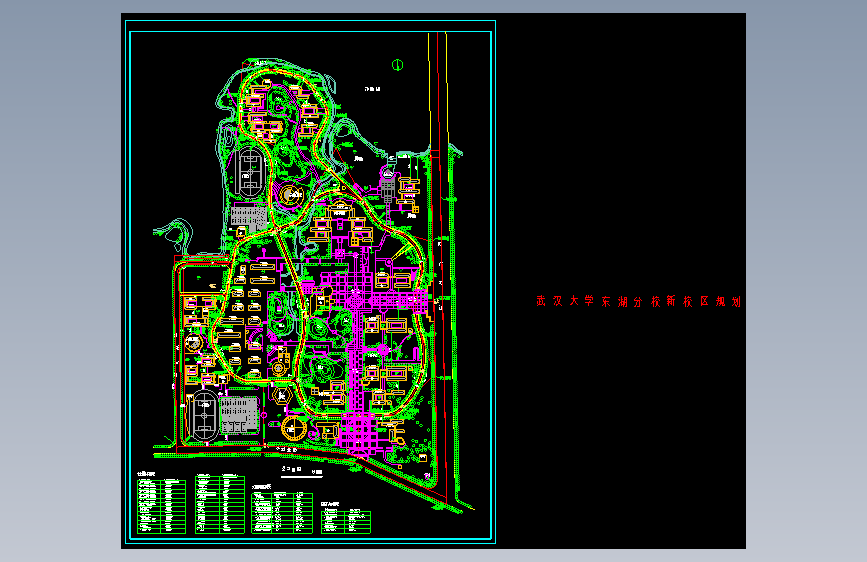Click the red title text "武汉大学东湖分校新校区规划"
The image size is (867, 562).
pos(638,301)
